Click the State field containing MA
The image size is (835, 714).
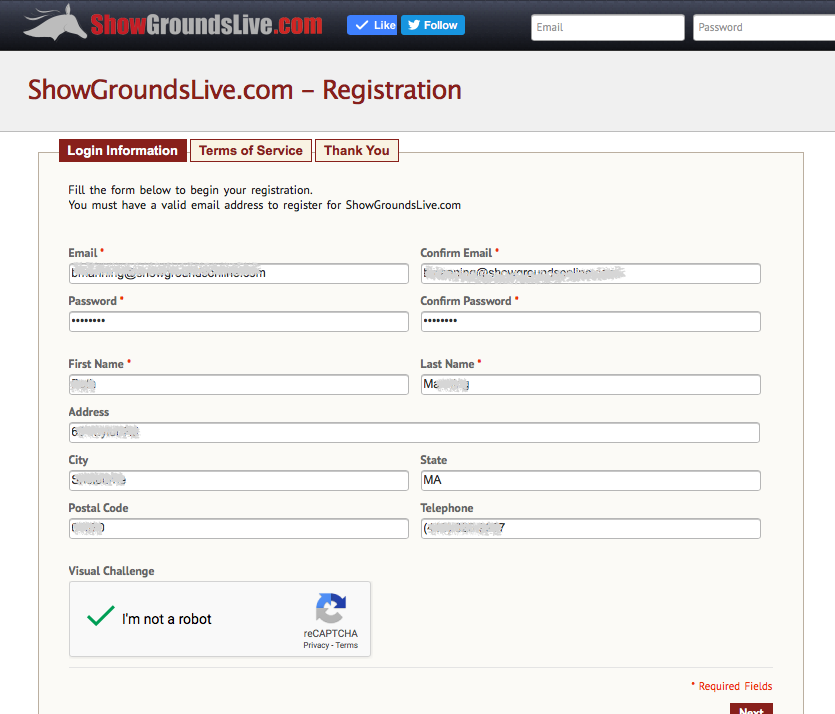click(x=591, y=480)
